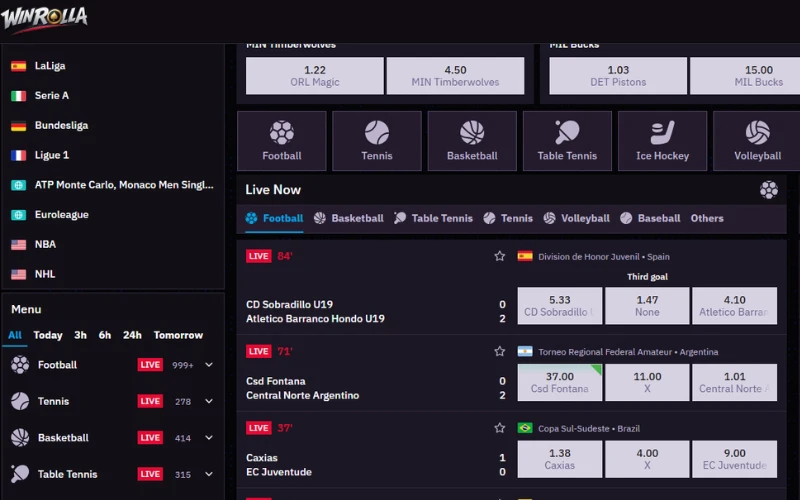Select the 24h time filter
This screenshot has width=800, height=500.
click(x=132, y=335)
